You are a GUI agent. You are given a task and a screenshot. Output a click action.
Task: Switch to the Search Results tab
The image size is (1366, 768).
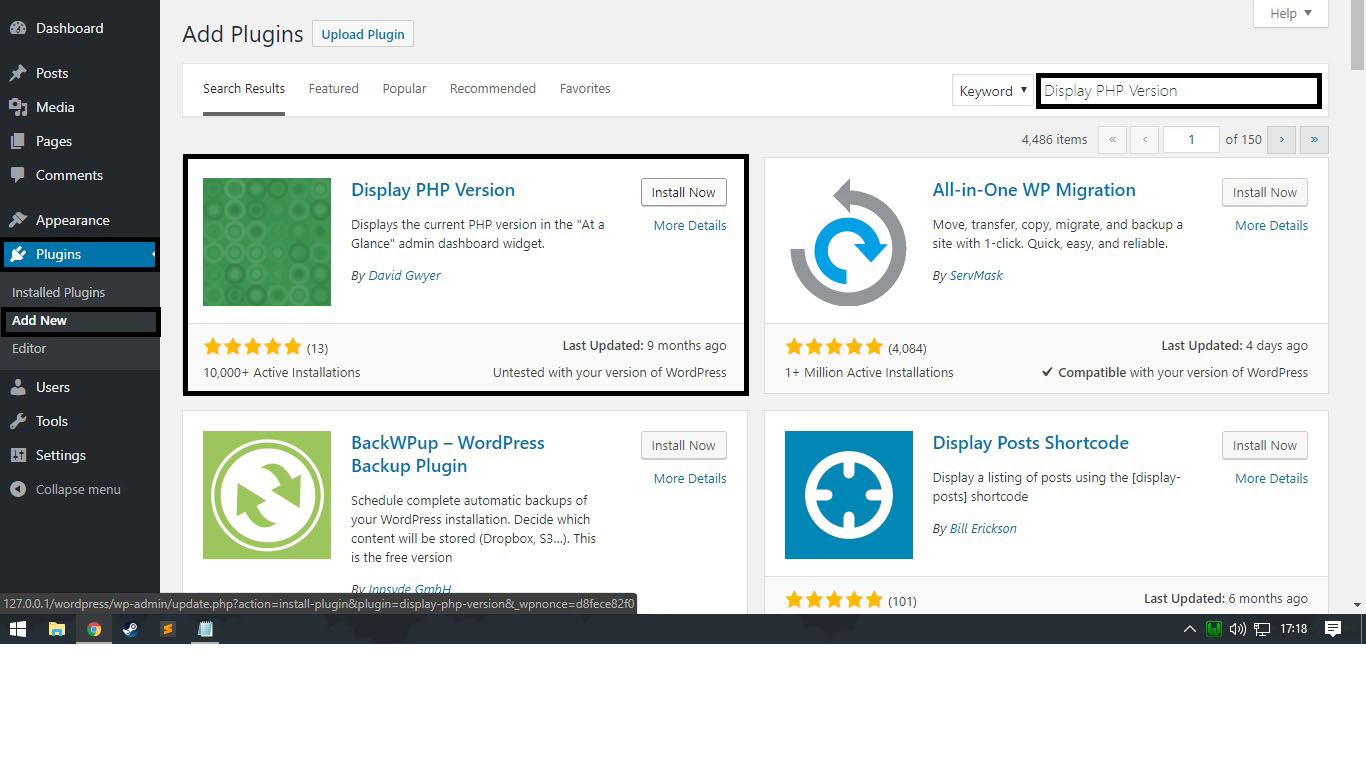(x=244, y=89)
